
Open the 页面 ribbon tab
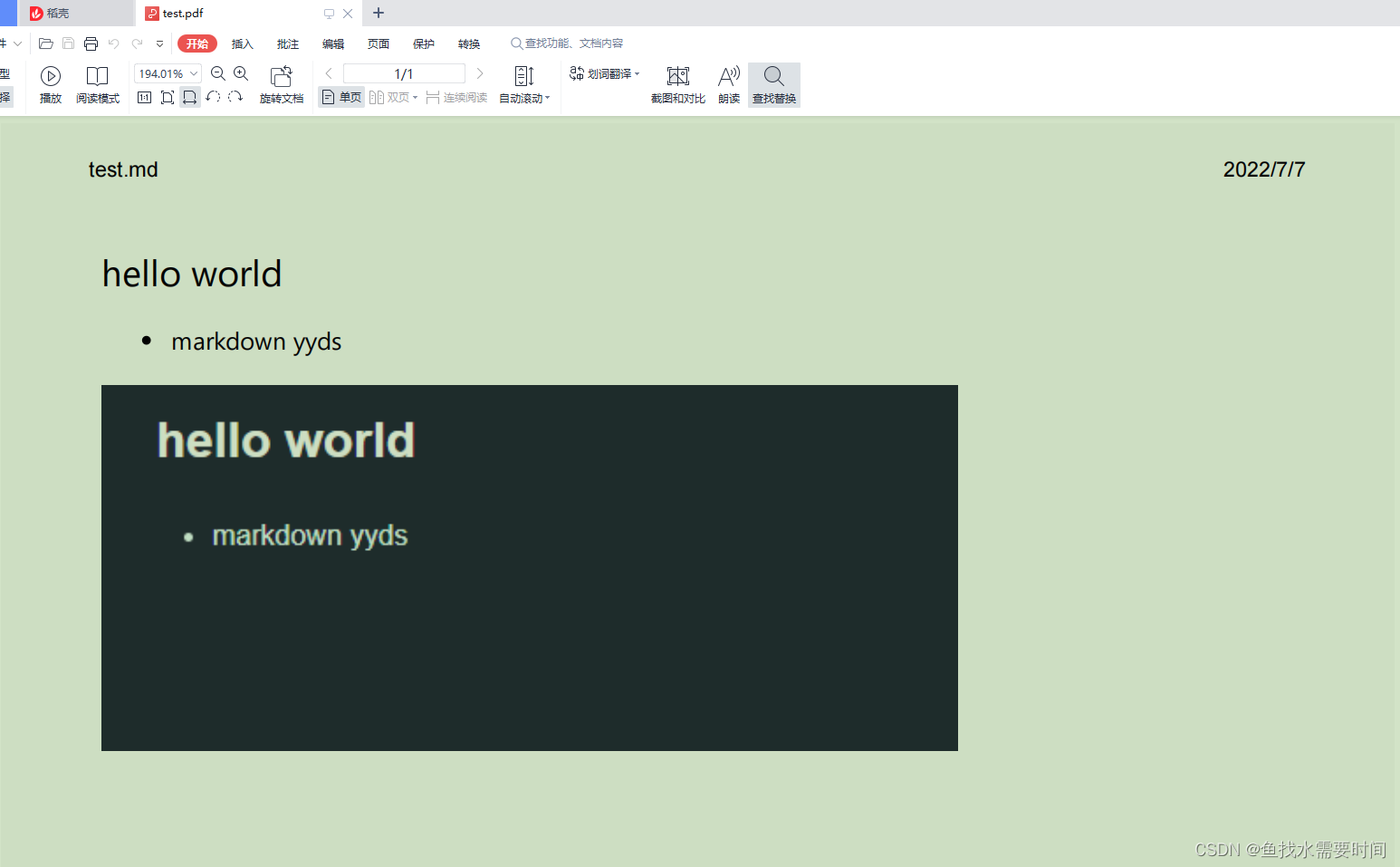[x=379, y=43]
